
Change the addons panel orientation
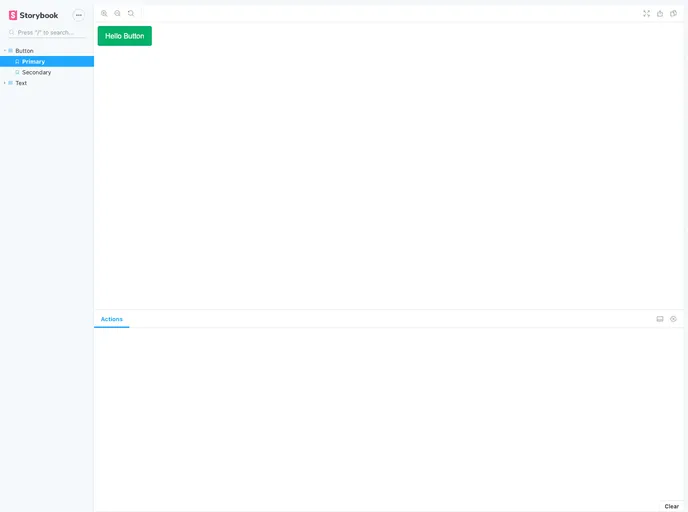tap(660, 319)
